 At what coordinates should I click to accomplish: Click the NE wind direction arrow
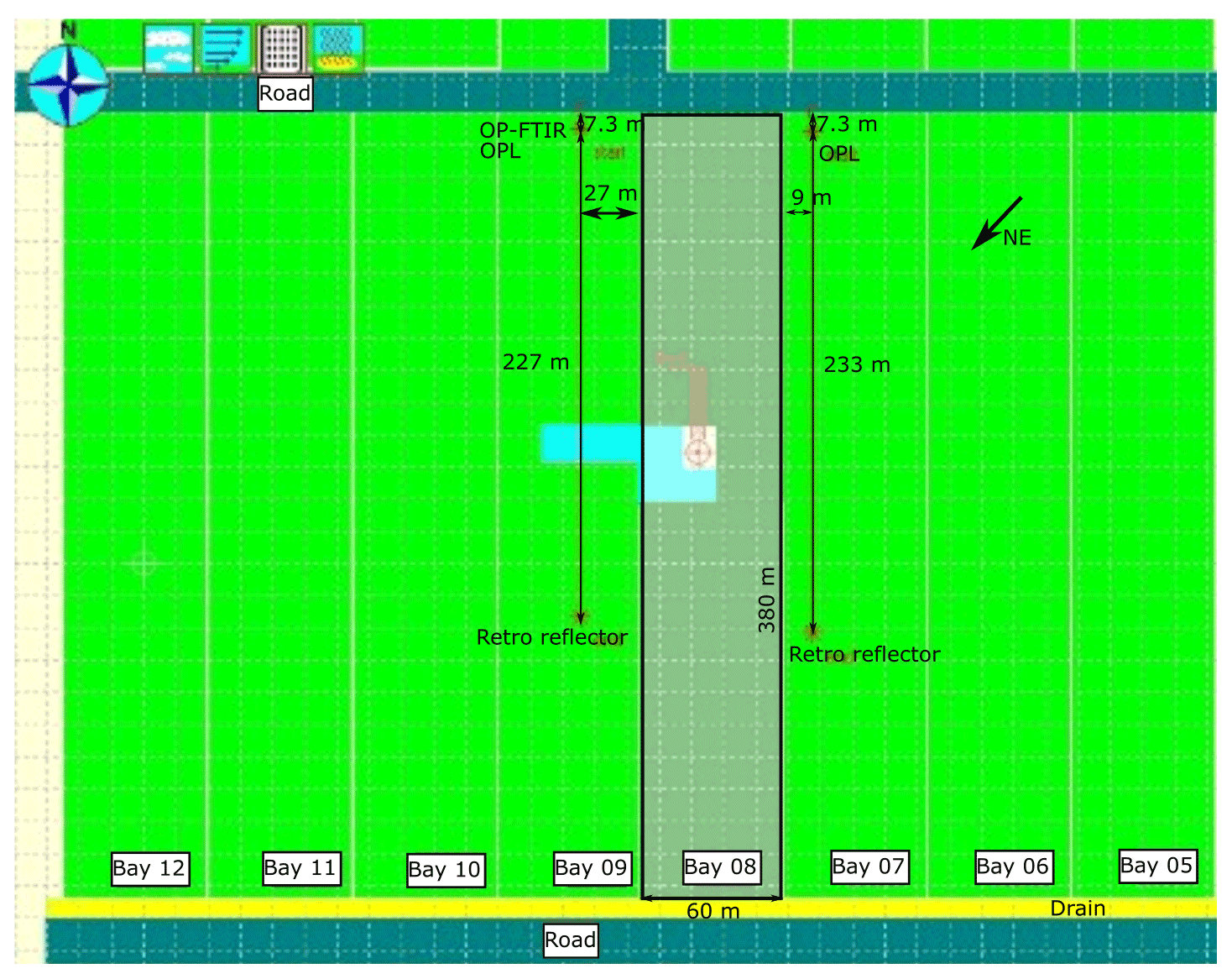pyautogui.click(x=996, y=224)
